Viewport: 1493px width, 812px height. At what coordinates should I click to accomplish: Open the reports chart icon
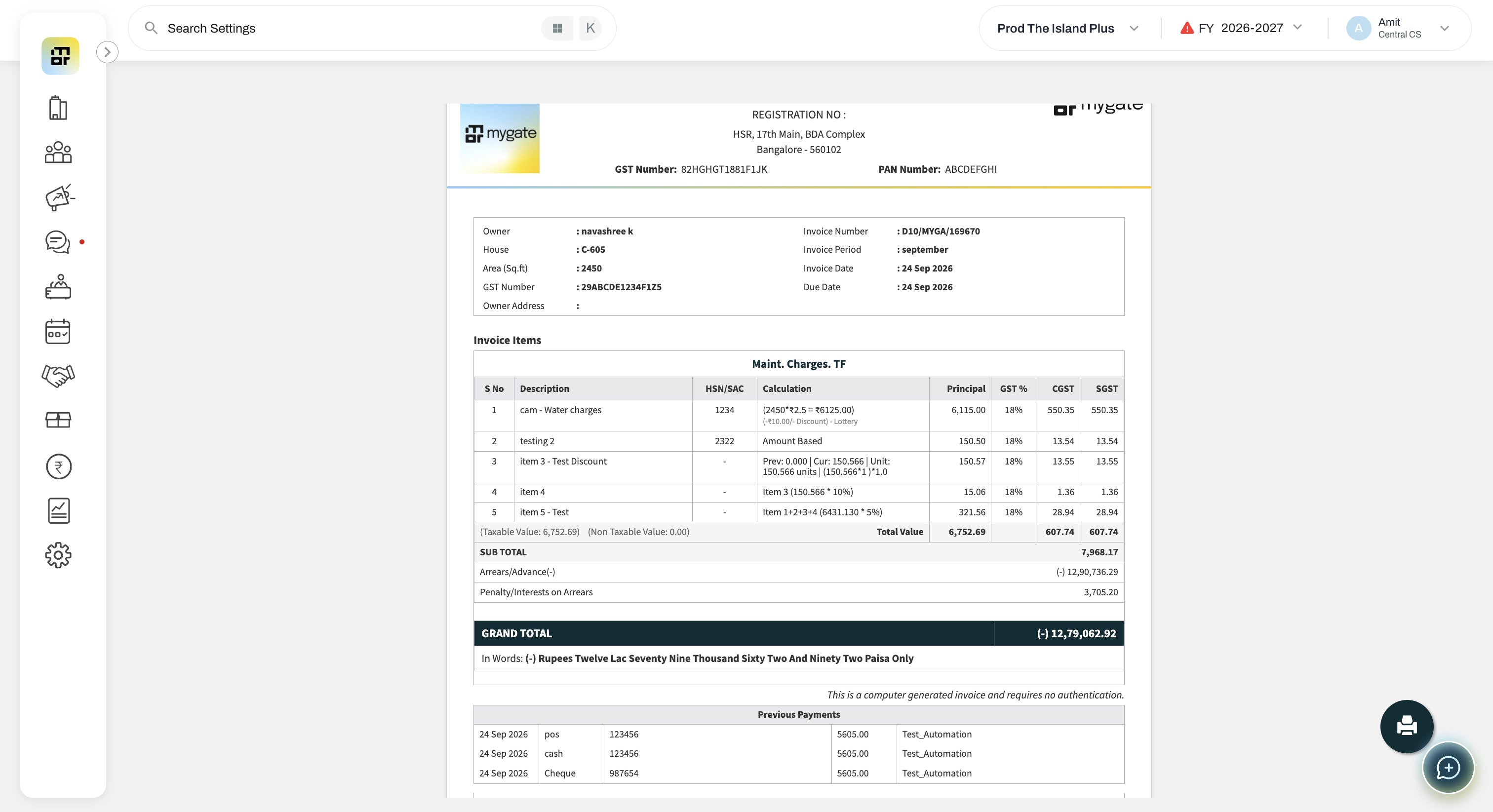tap(59, 510)
